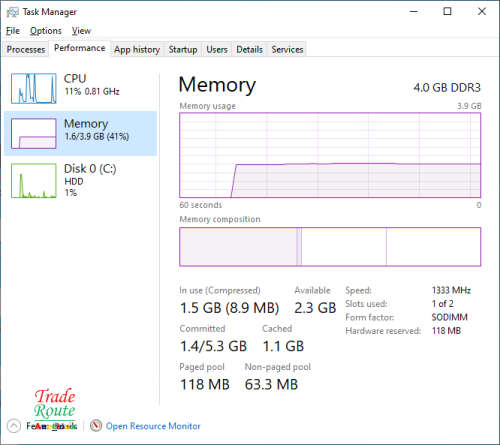Click the Task Manager title bar icon
Screen dimensions: 500x445
13,12
